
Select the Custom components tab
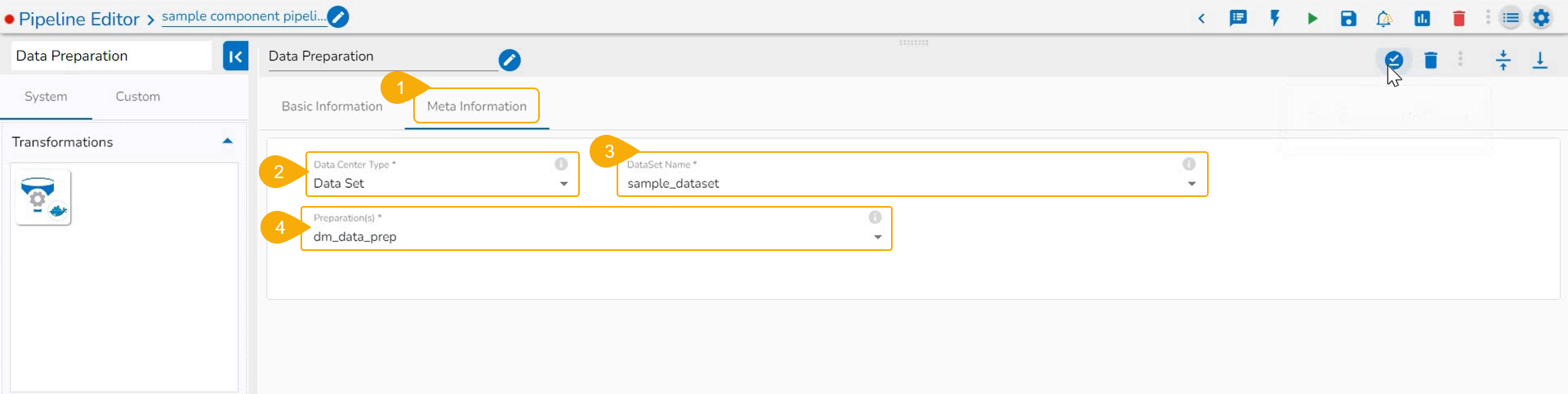[137, 96]
